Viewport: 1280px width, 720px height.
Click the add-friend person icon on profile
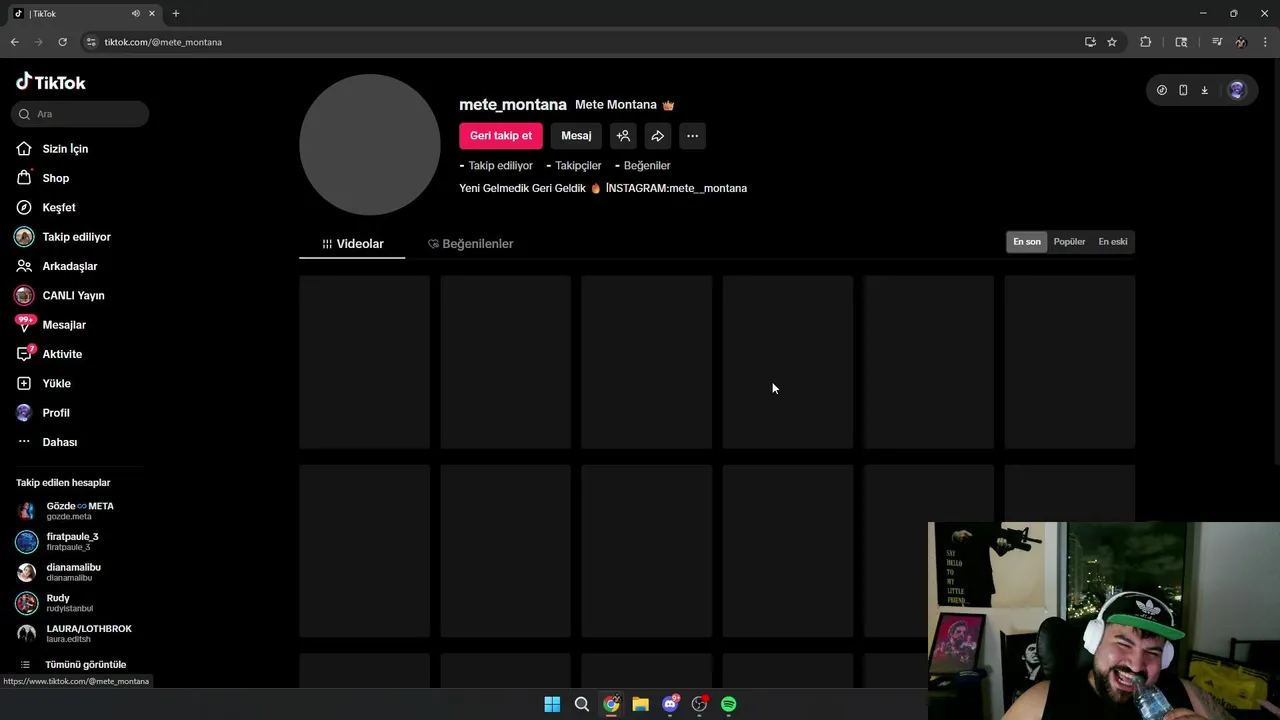click(x=623, y=136)
